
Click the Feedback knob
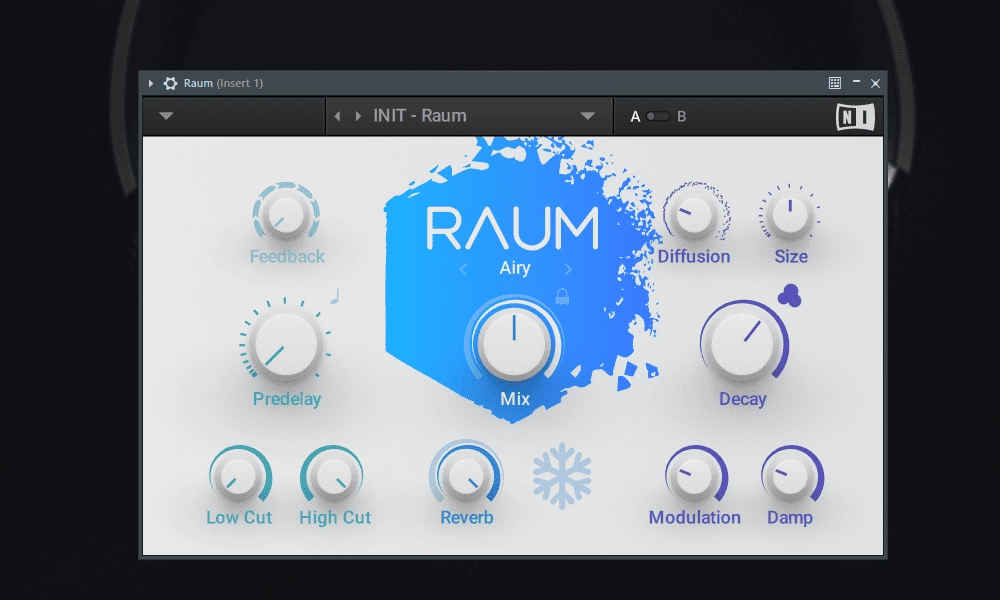(286, 215)
